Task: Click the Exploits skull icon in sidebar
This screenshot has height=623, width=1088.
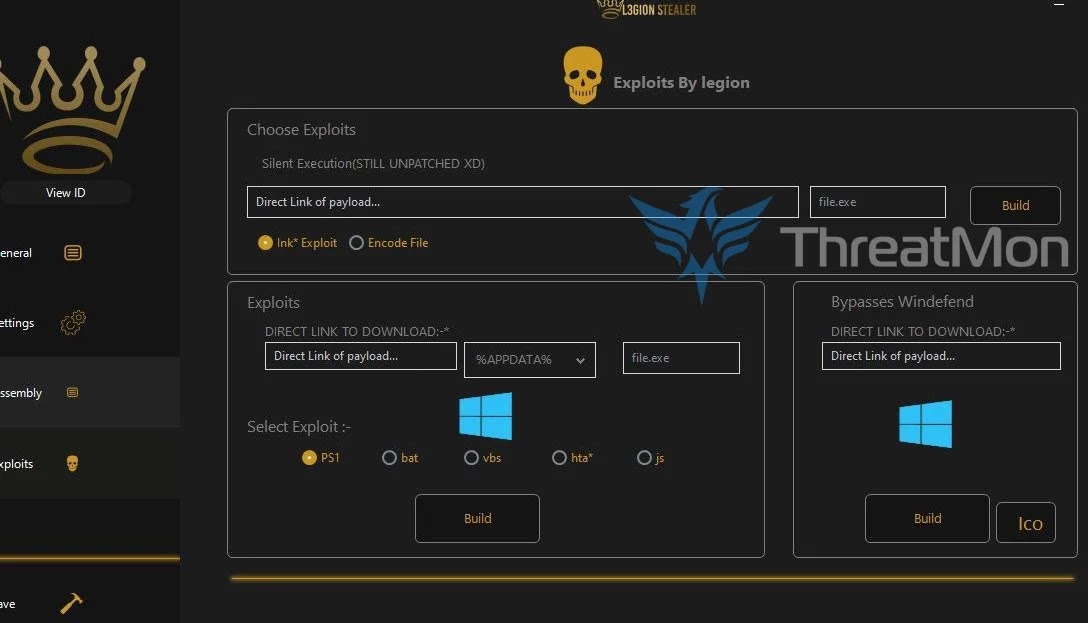Action: click(x=72, y=463)
